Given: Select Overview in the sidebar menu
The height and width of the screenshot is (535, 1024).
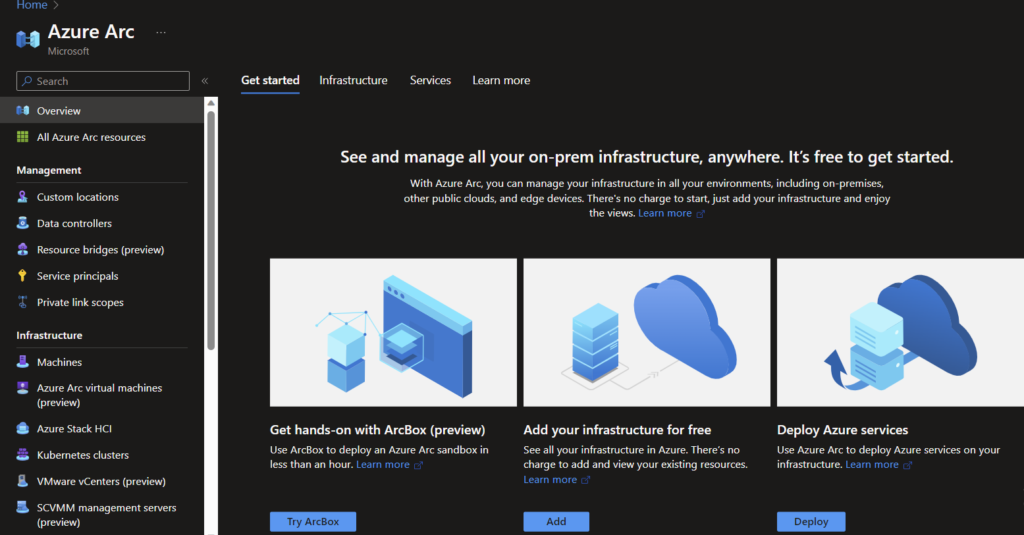Looking at the screenshot, I should (102, 110).
